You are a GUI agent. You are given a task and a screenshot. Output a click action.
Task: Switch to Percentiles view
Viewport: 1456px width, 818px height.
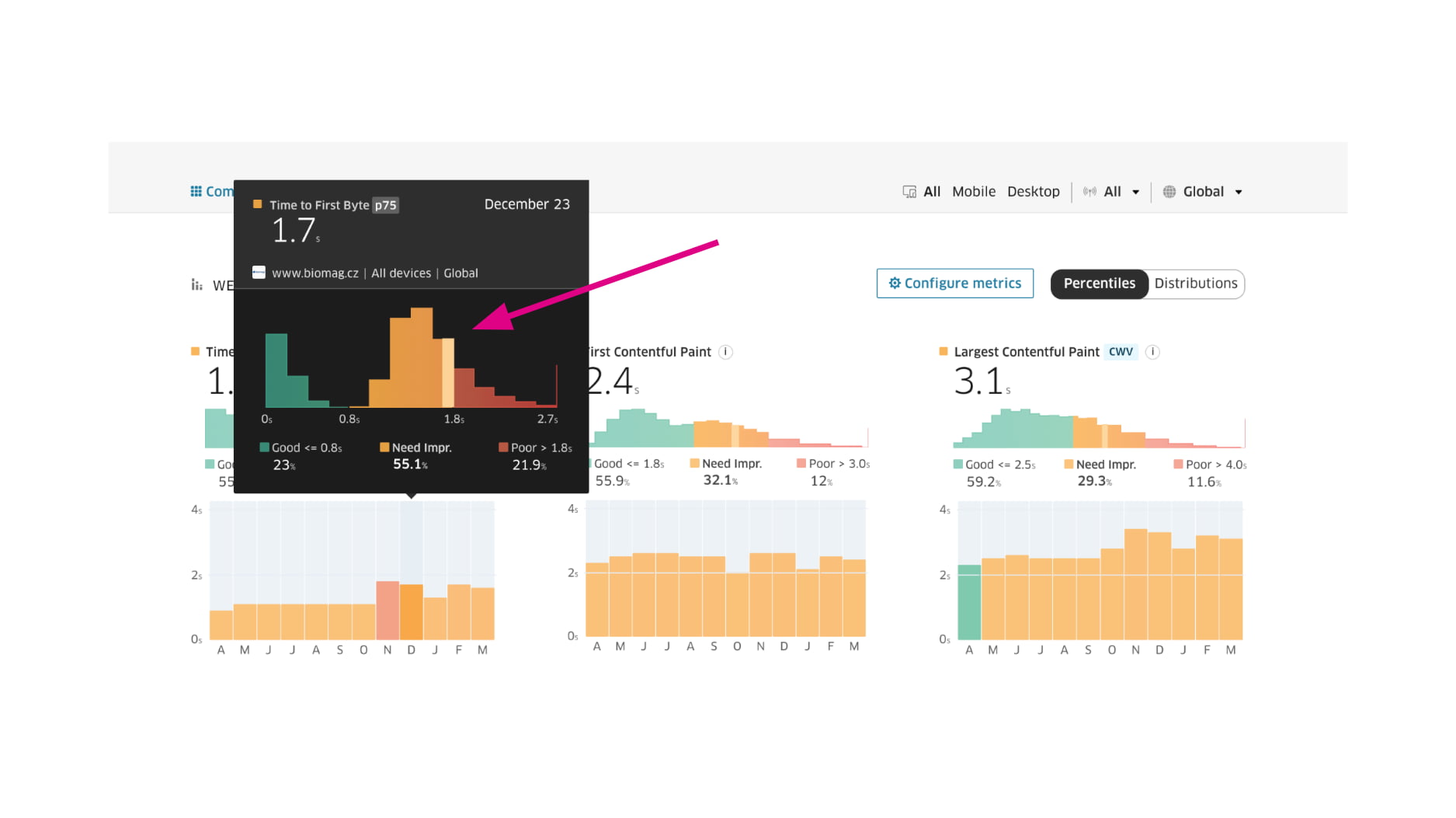click(x=1099, y=284)
